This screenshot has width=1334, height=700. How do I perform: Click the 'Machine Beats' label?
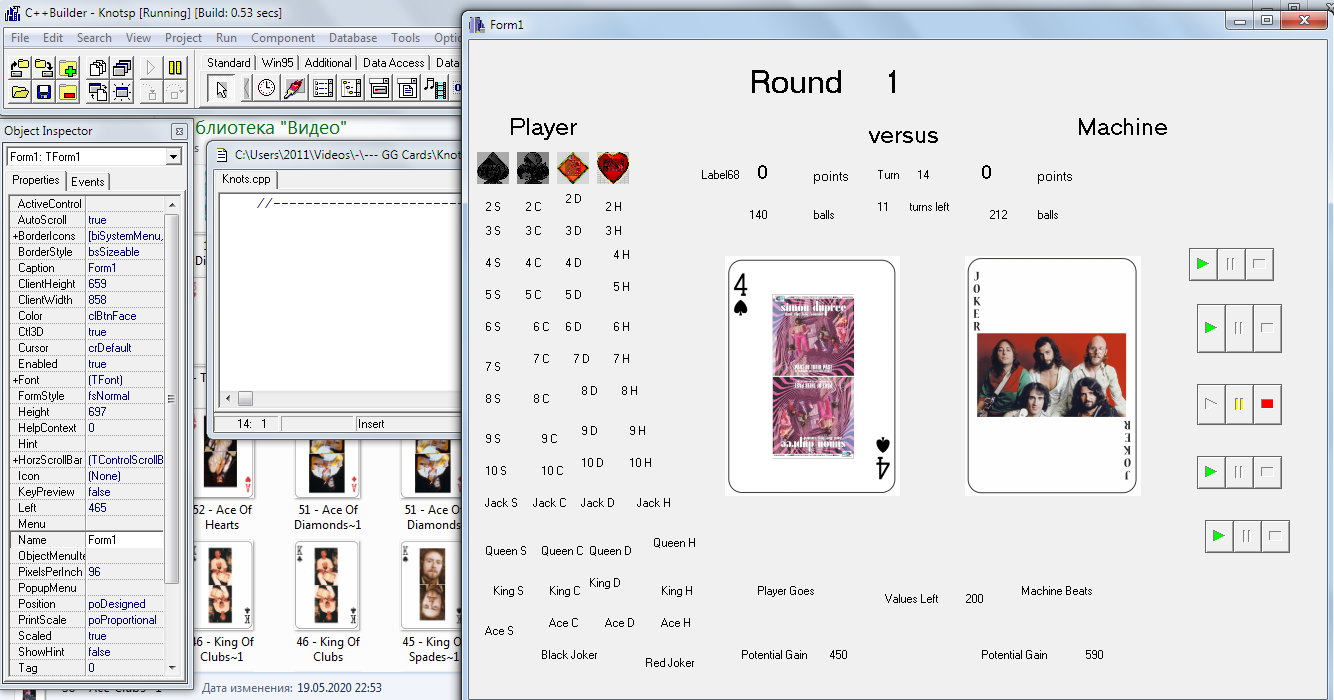point(1057,591)
